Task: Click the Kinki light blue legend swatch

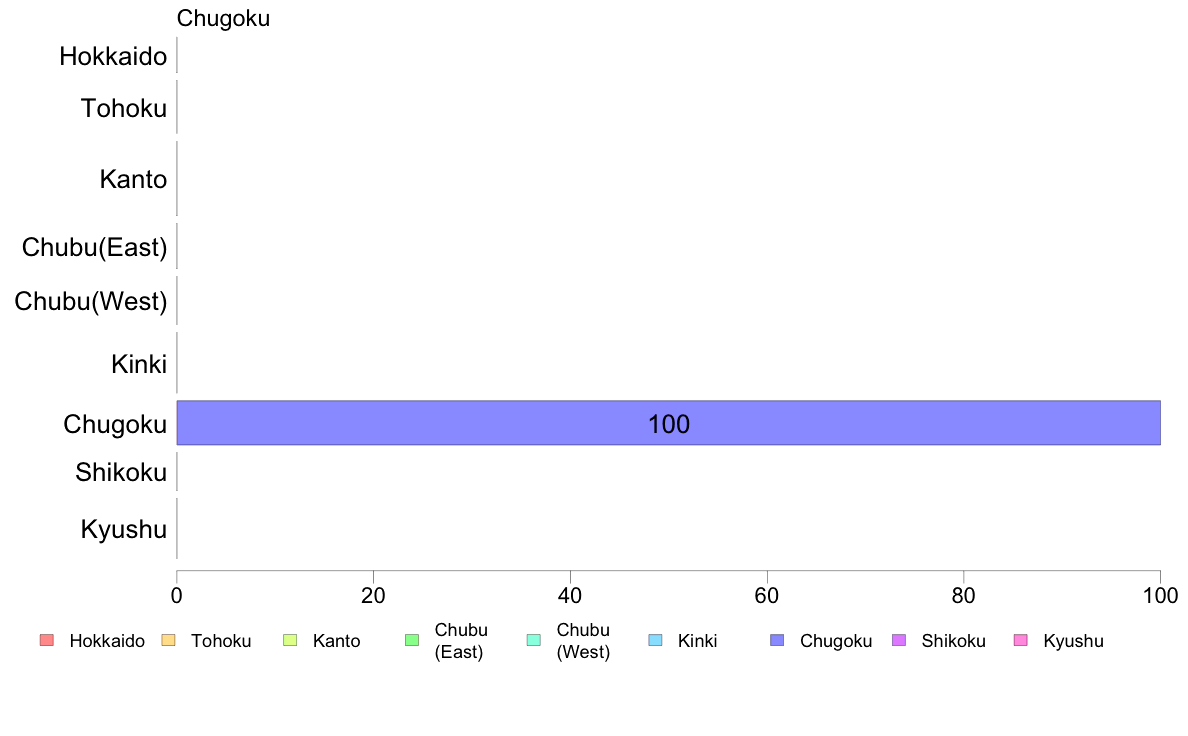Action: (x=655, y=640)
